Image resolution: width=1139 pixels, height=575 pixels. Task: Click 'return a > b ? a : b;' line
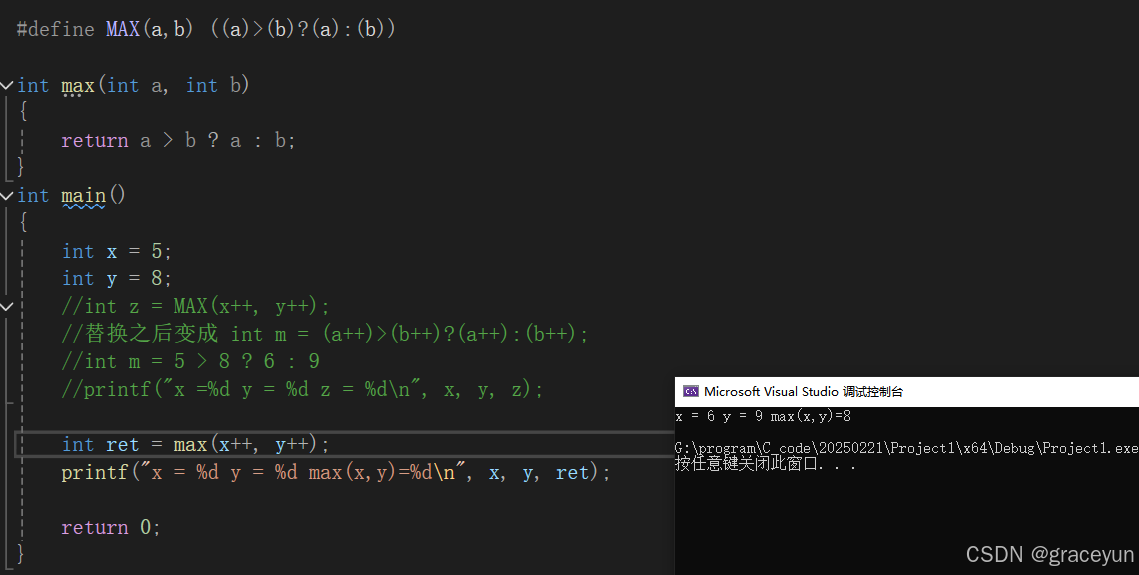pyautogui.click(x=178, y=141)
